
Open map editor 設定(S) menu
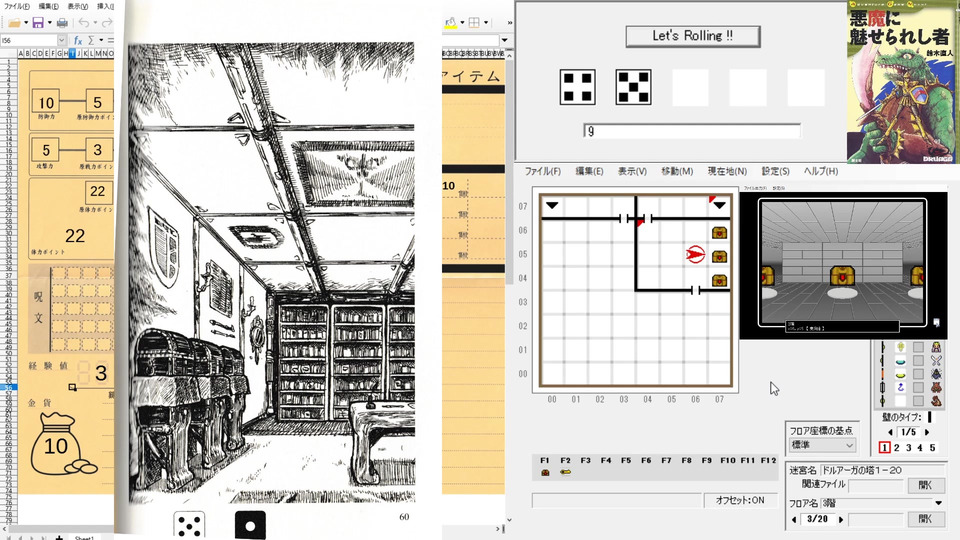point(775,171)
